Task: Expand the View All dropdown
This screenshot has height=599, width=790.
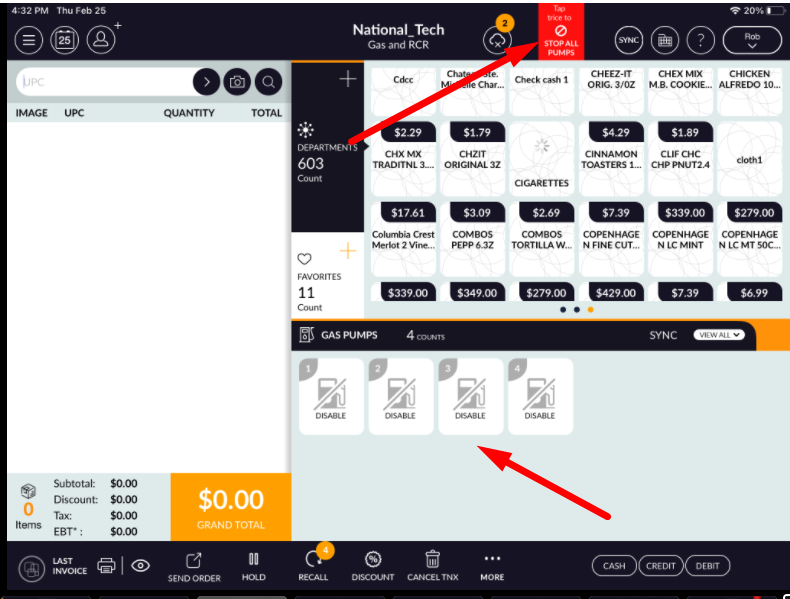Action: [x=719, y=335]
